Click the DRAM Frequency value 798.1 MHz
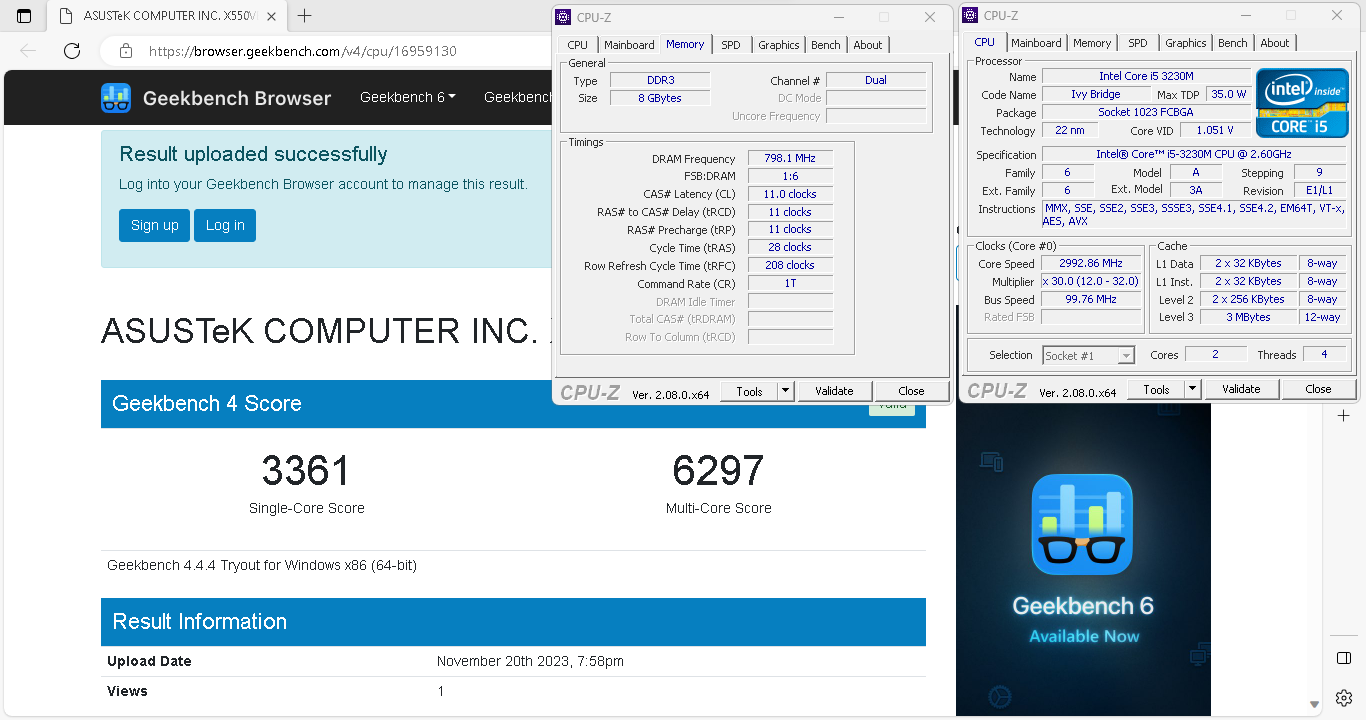 pos(790,159)
